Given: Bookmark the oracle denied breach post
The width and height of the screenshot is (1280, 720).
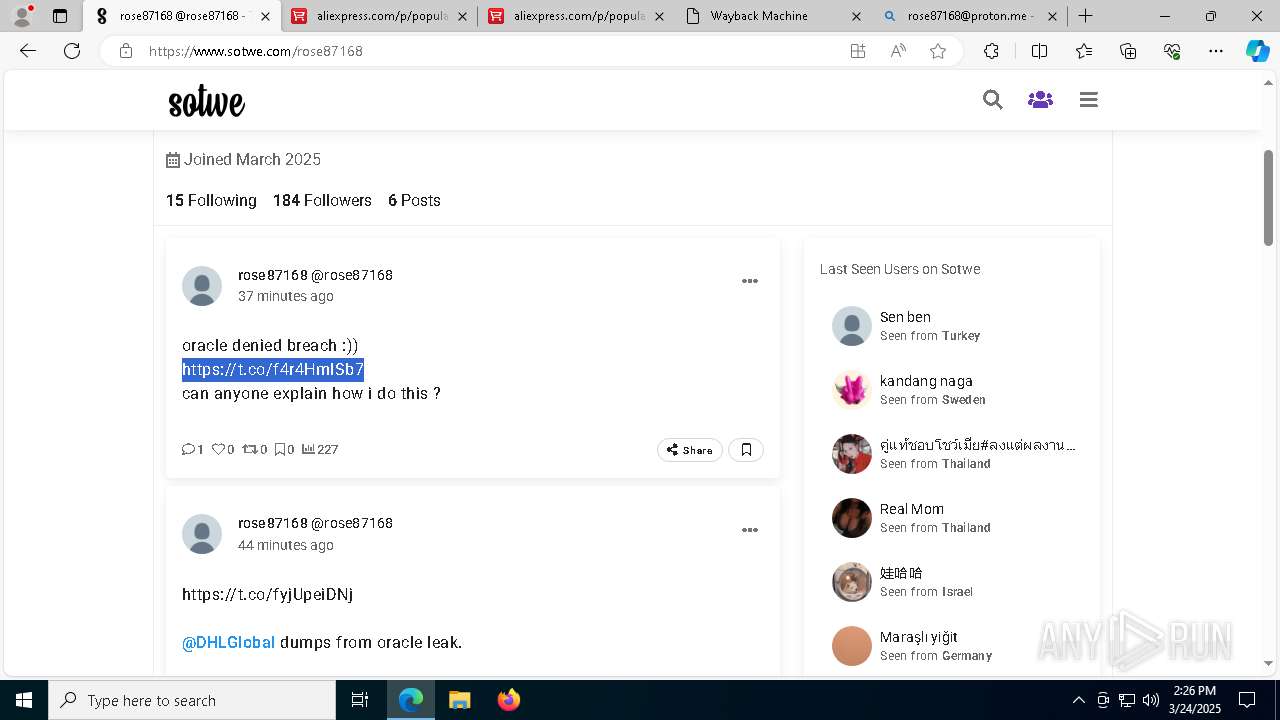Looking at the screenshot, I should click(x=746, y=450).
